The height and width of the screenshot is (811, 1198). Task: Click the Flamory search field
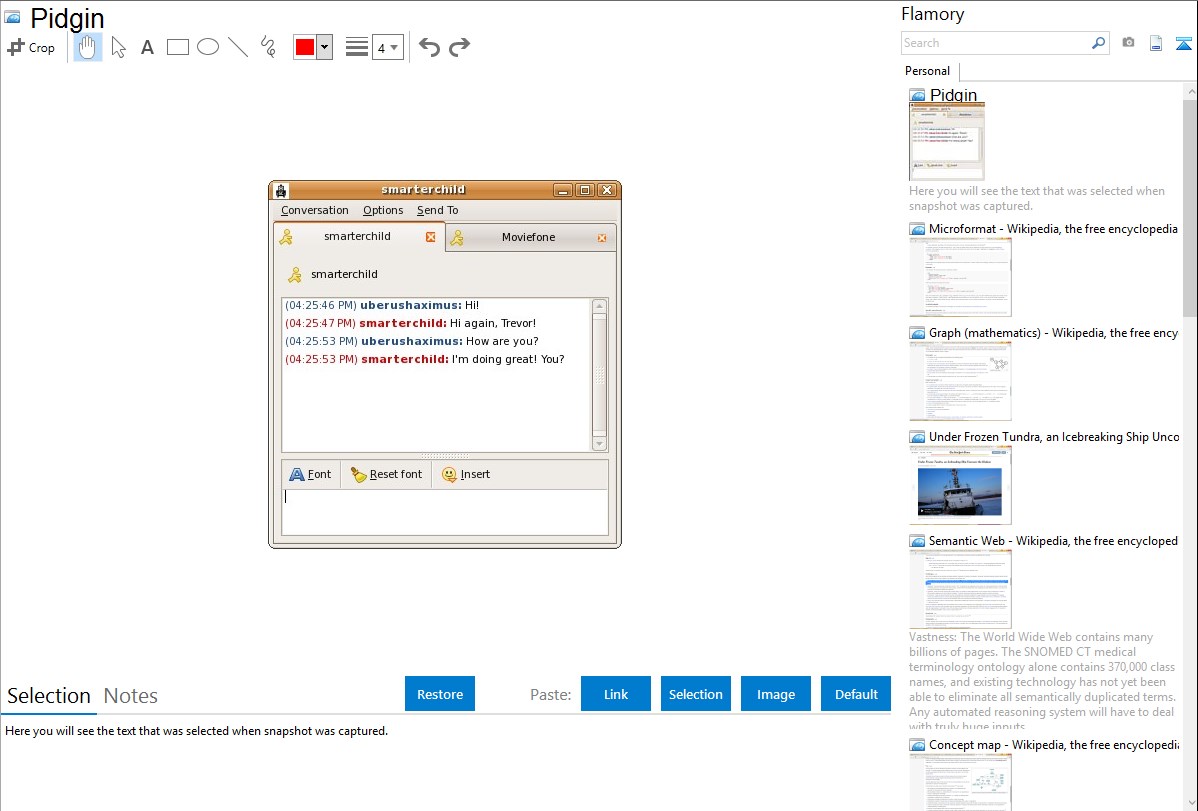coord(996,43)
